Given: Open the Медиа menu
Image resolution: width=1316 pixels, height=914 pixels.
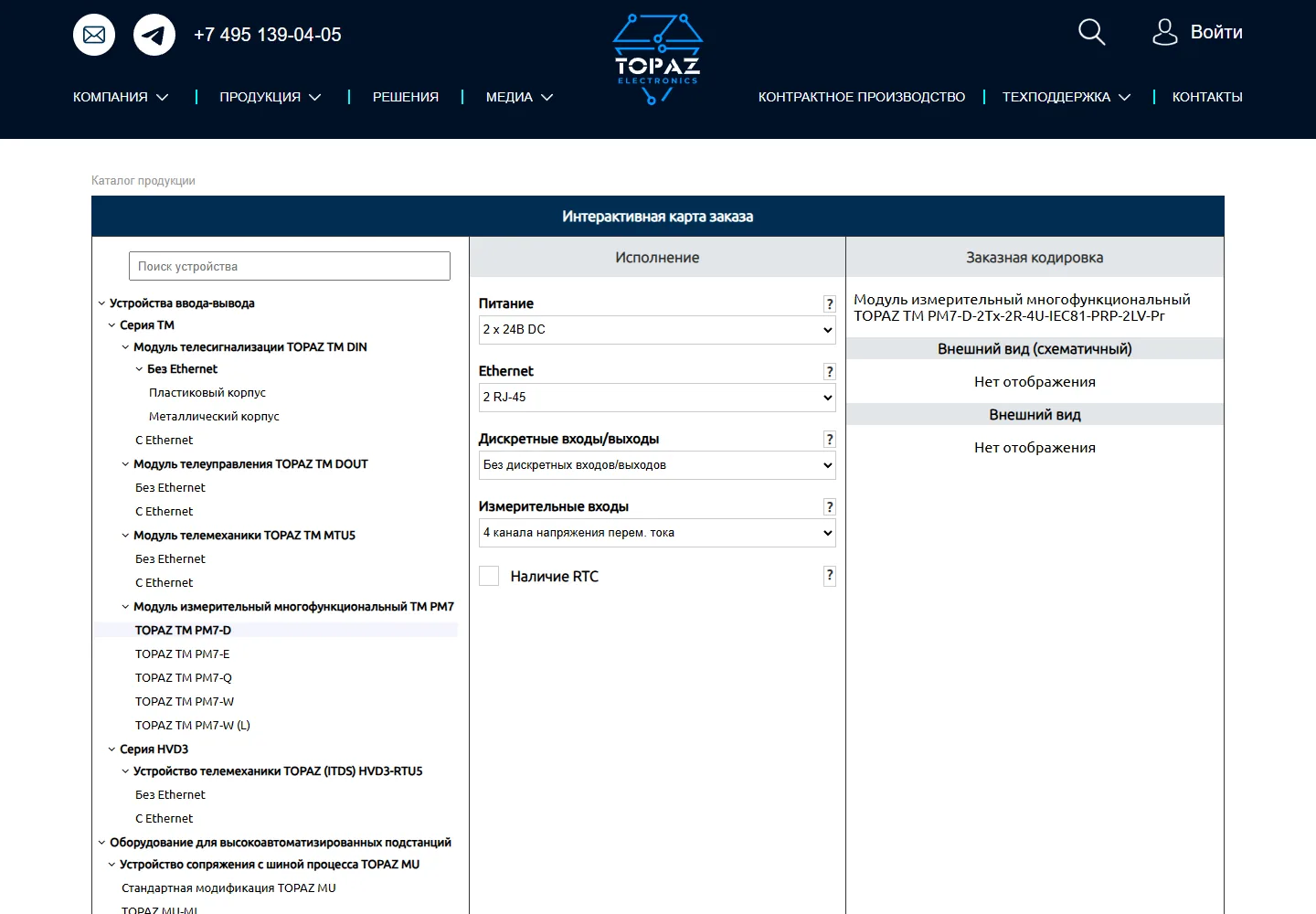Looking at the screenshot, I should click(x=519, y=97).
